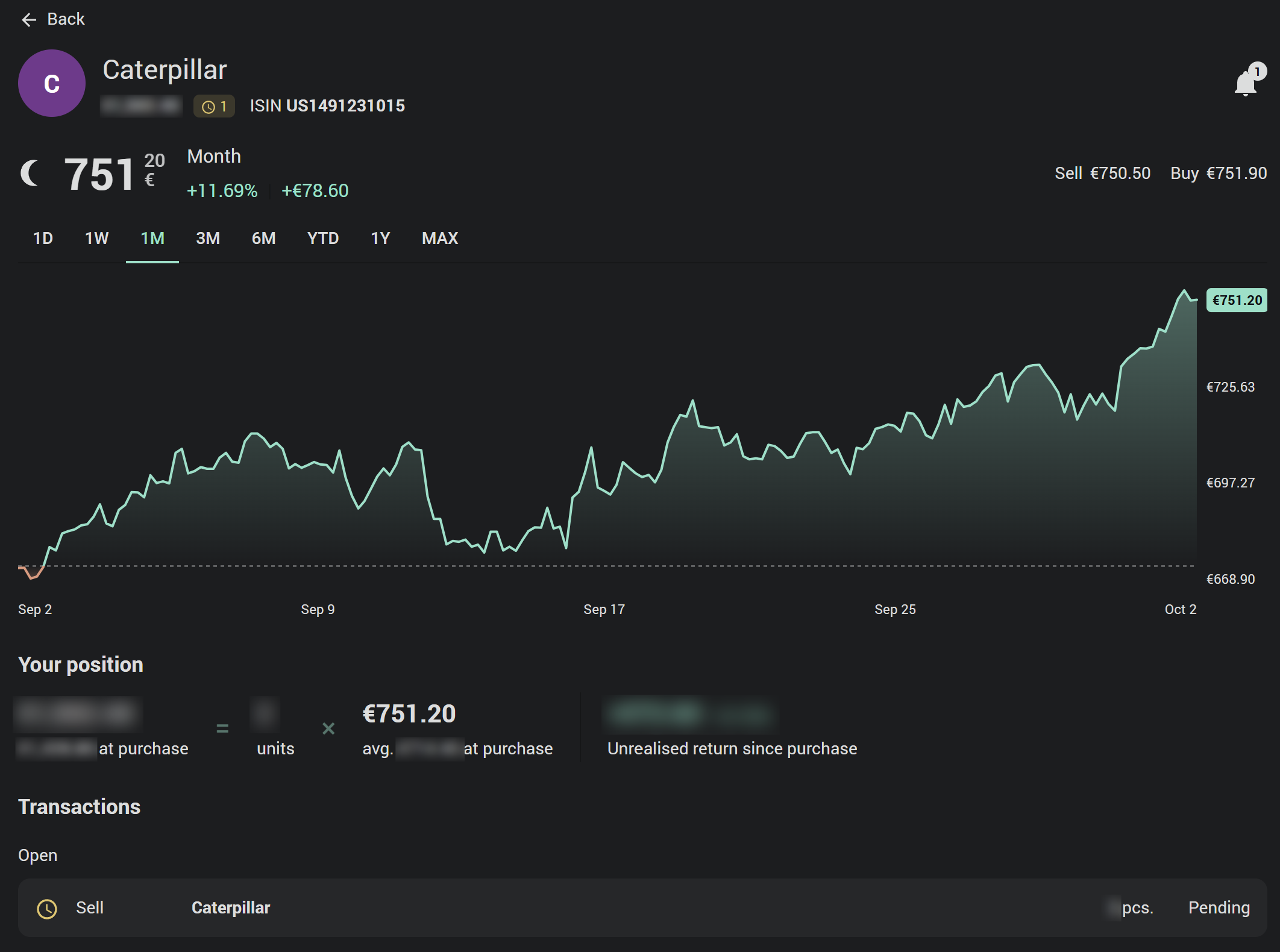
Task: Click the +€78.60 monthly gain
Action: tap(315, 191)
